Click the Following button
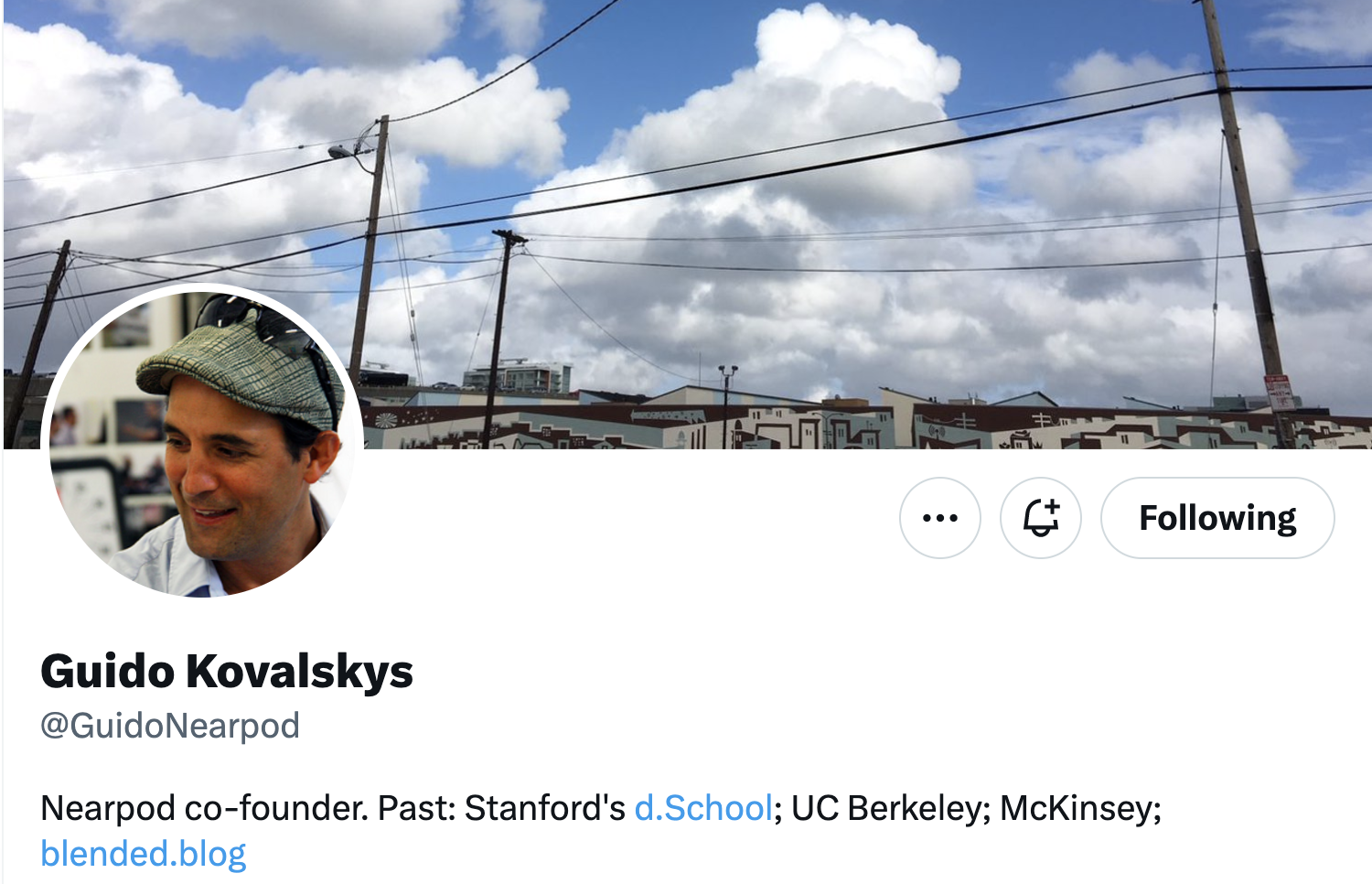The height and width of the screenshot is (884, 1372). (1217, 518)
